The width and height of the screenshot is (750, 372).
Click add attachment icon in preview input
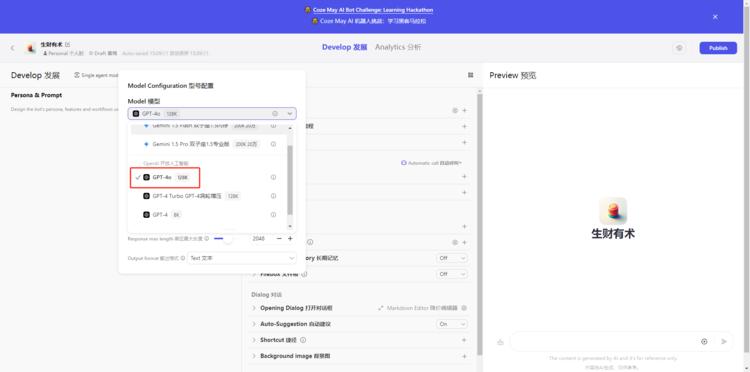click(x=704, y=341)
